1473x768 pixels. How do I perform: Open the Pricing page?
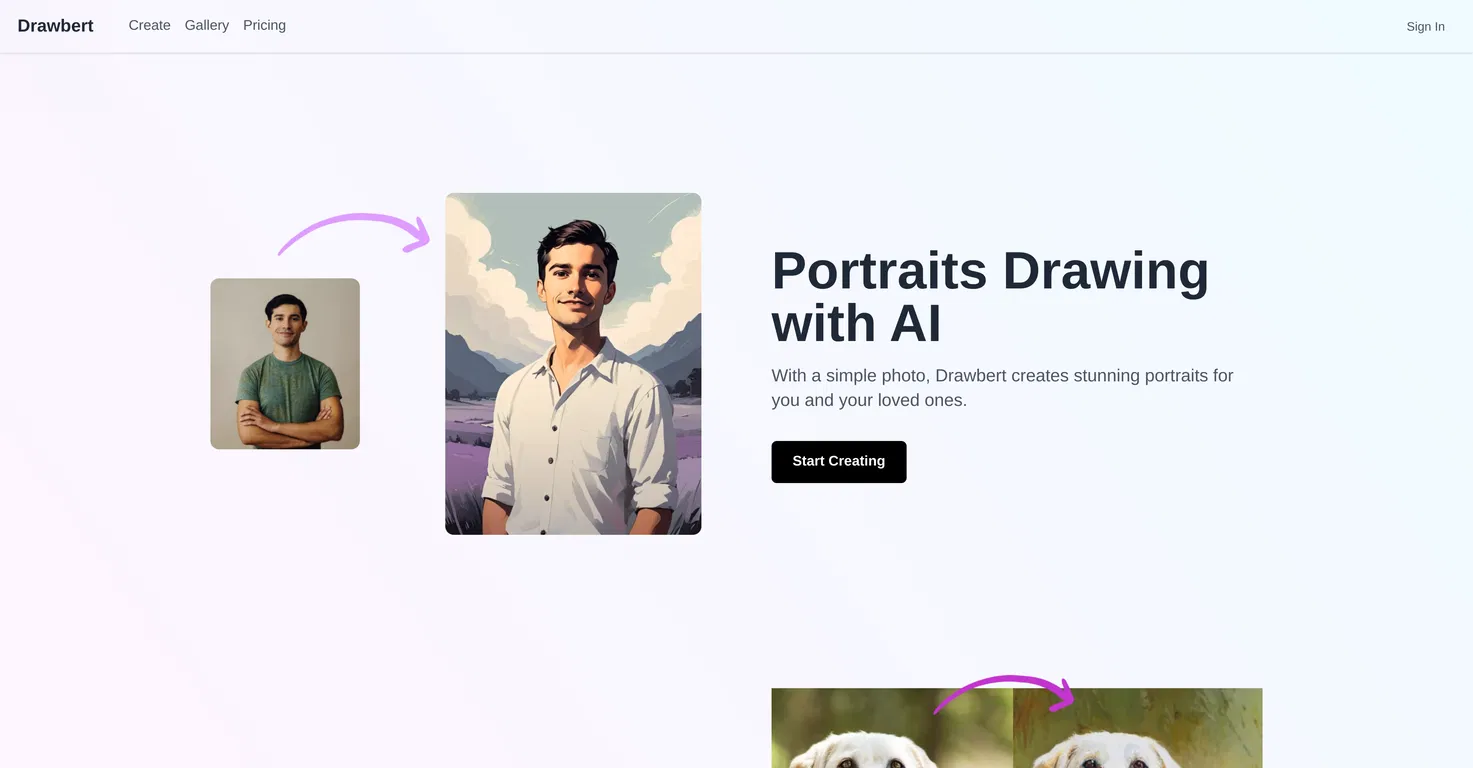pyautogui.click(x=264, y=26)
